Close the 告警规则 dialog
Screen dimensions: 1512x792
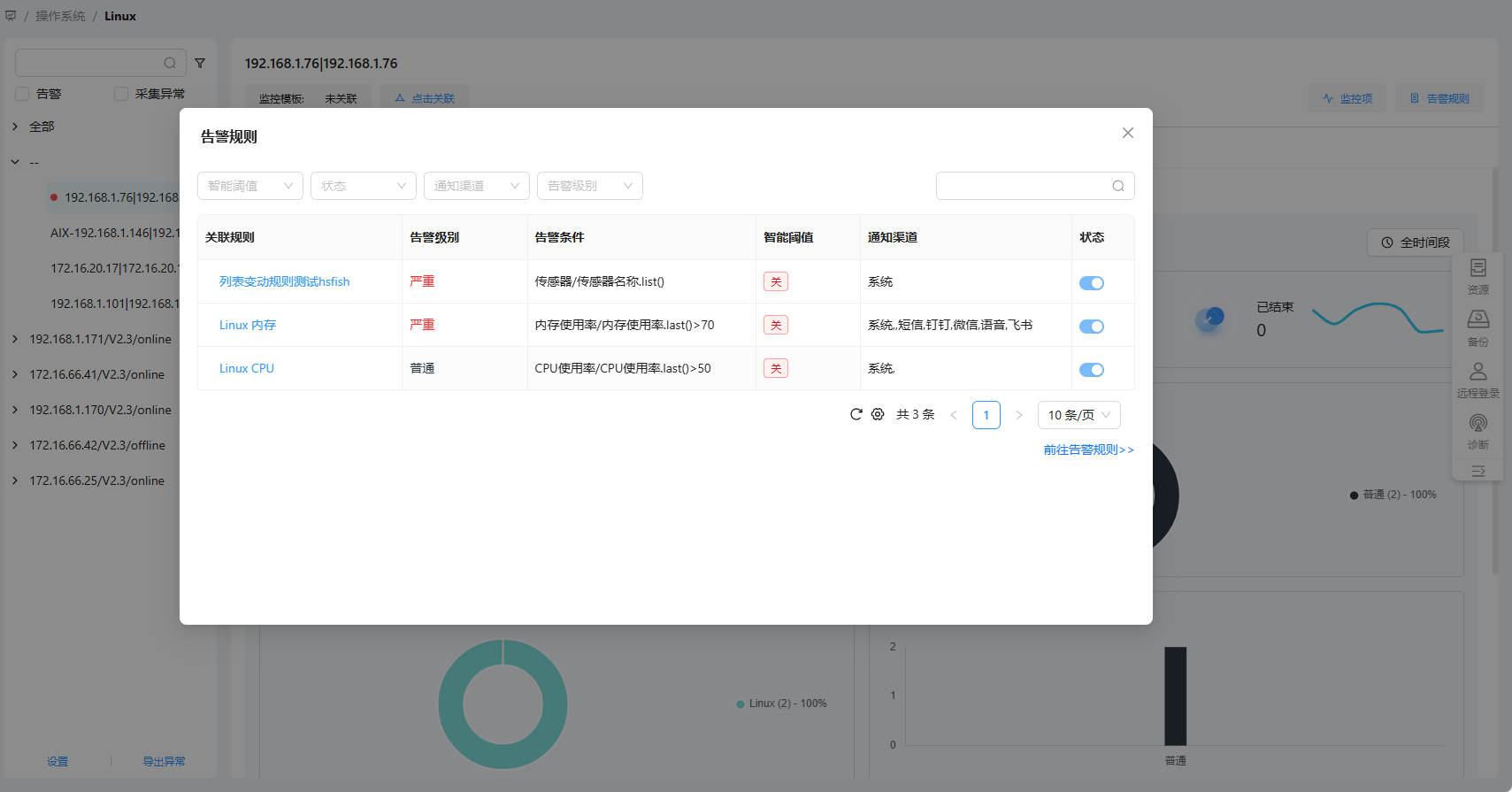pos(1127,133)
